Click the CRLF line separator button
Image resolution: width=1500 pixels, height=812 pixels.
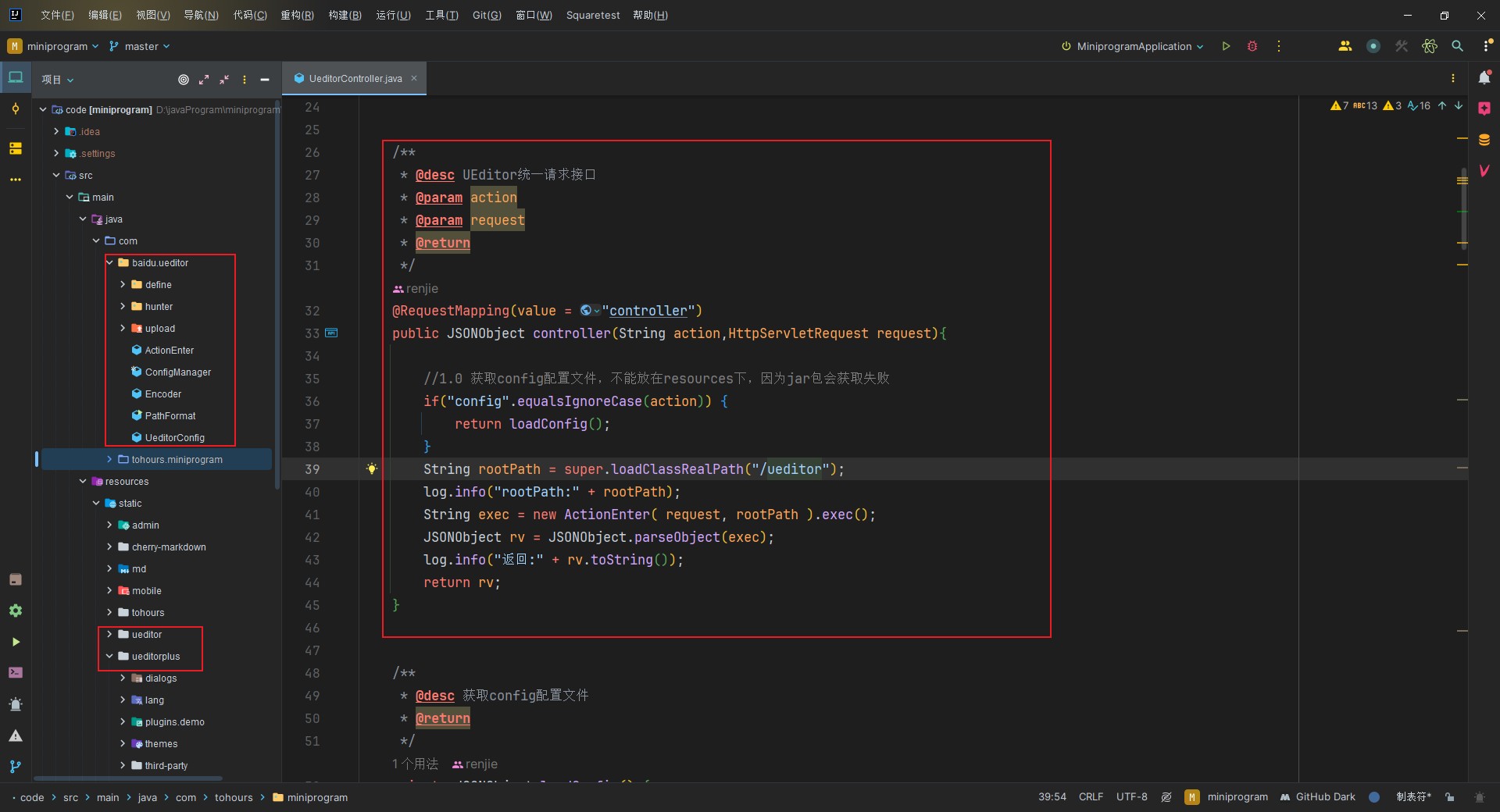1091,797
